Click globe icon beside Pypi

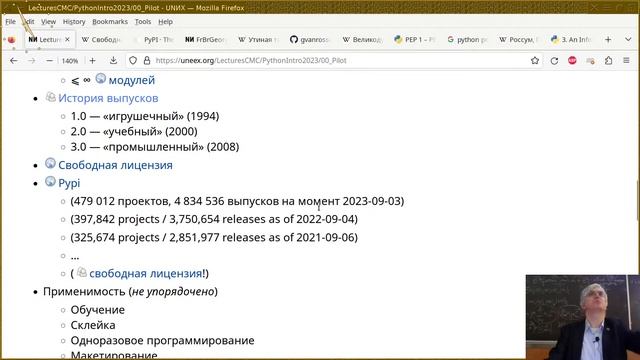tap(50, 181)
